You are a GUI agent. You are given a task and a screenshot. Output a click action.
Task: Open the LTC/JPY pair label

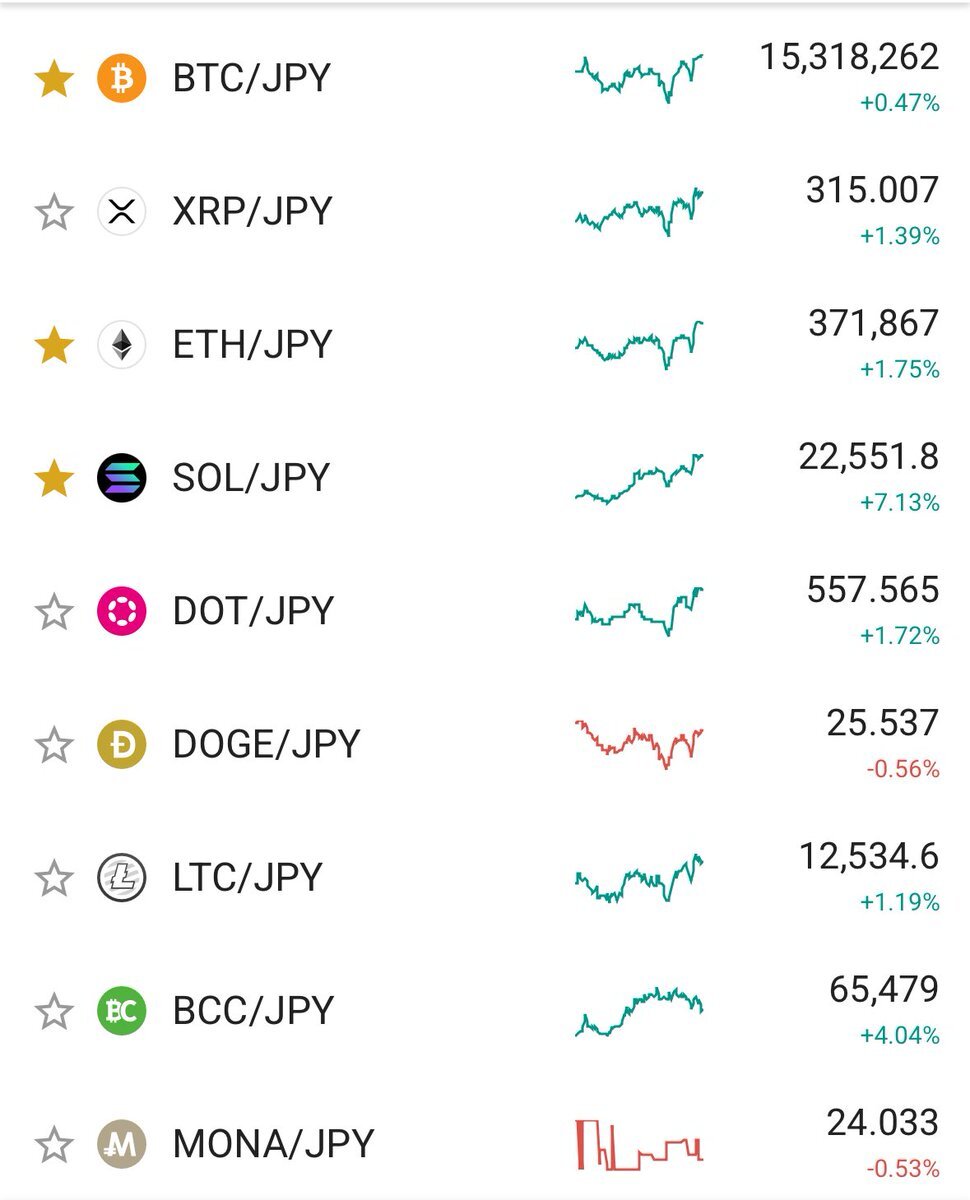point(248,877)
